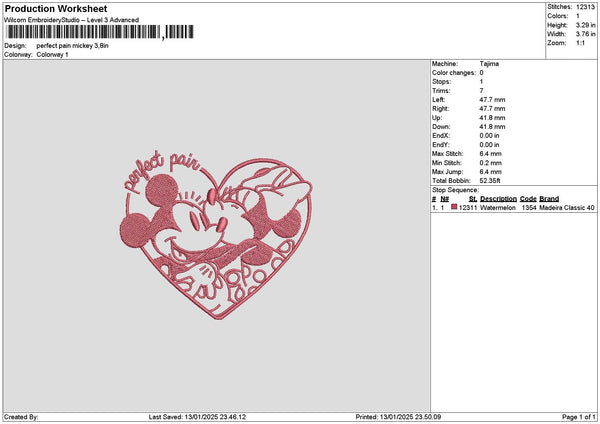
Task: Click the 'Description' column header
Action: [x=498, y=199]
